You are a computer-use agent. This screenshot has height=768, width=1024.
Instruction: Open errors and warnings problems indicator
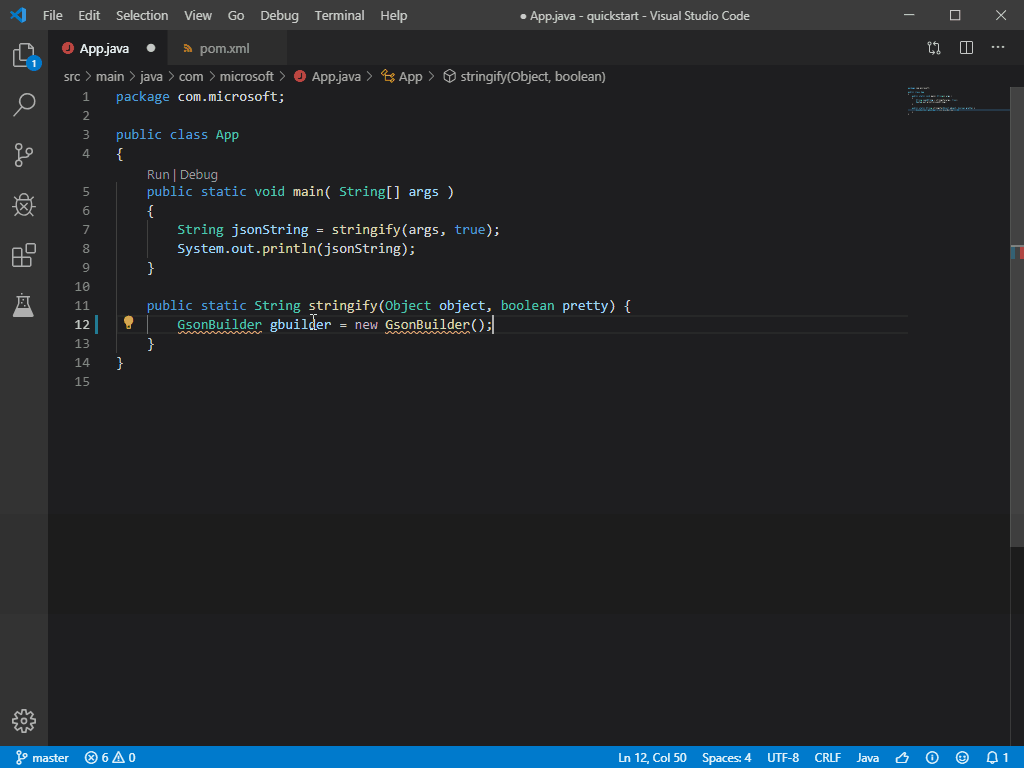(x=110, y=758)
